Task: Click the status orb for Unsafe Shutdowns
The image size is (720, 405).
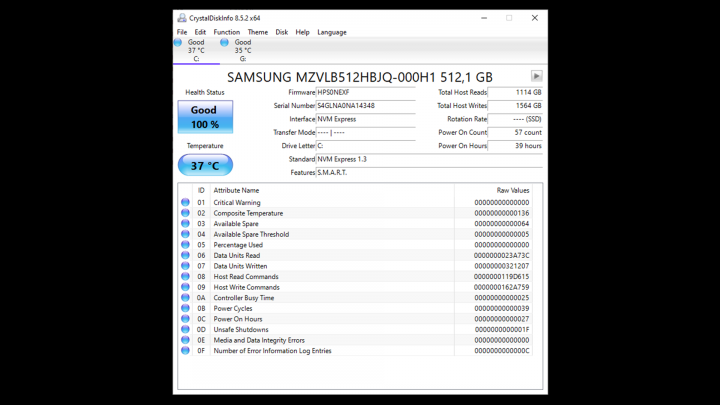Action: click(185, 329)
